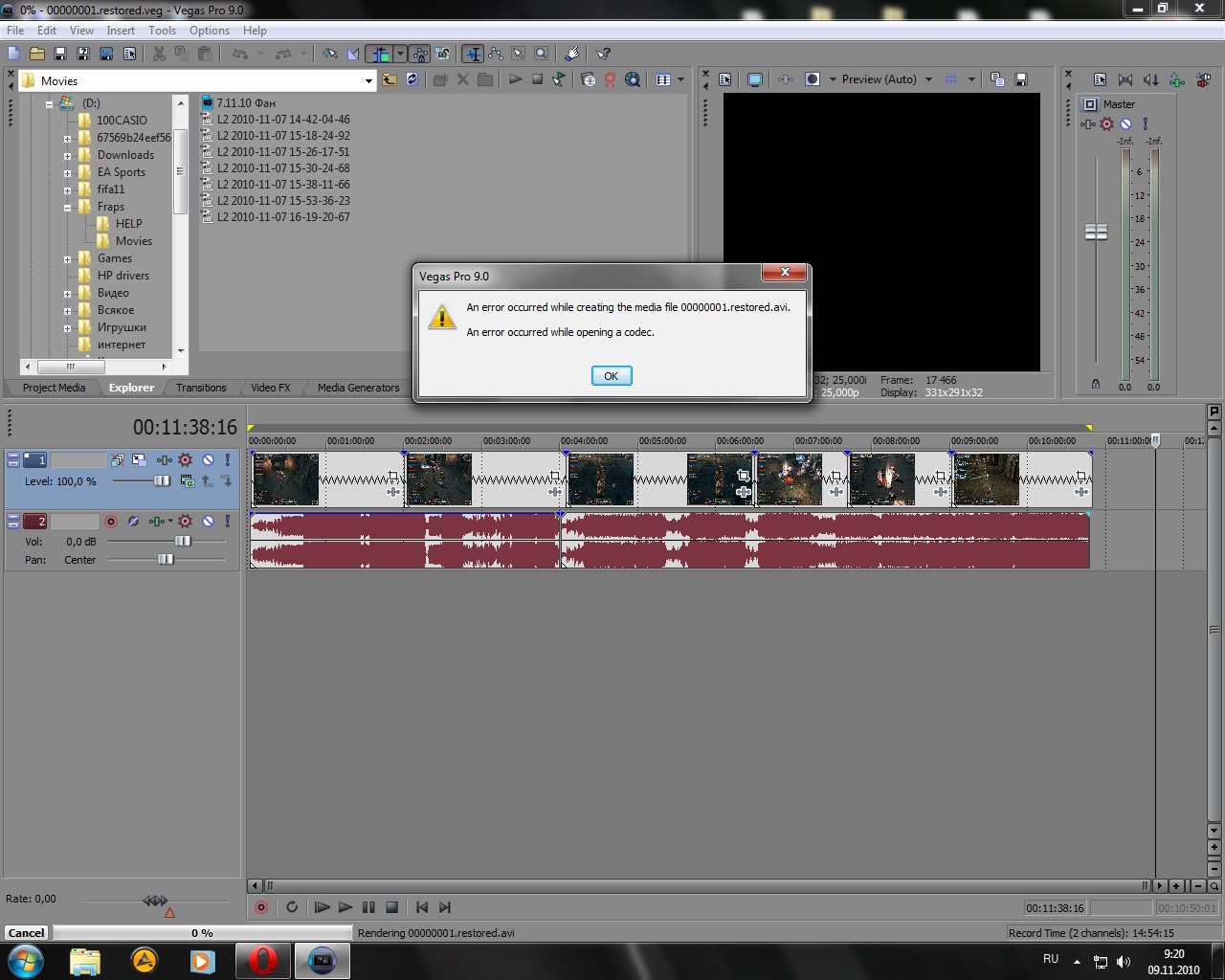Click the What's This Help icon
This screenshot has height=980, width=1225.
click(x=603, y=54)
